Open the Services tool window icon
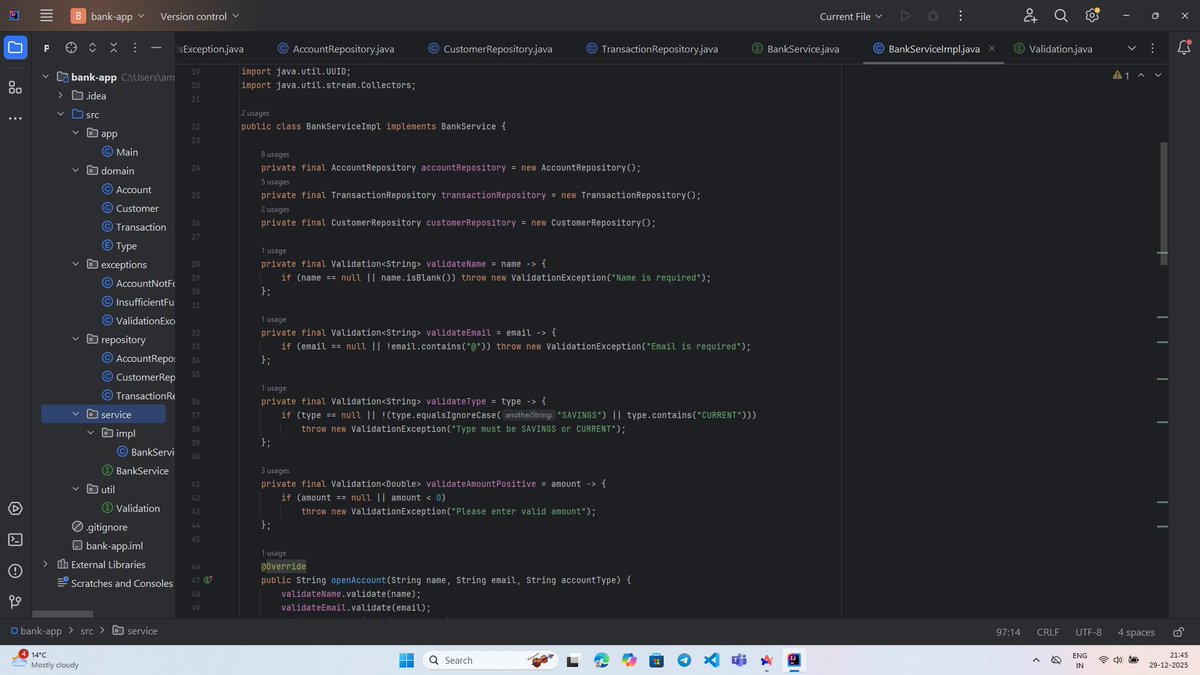Screen dimensions: 1200x675 [x=15, y=508]
